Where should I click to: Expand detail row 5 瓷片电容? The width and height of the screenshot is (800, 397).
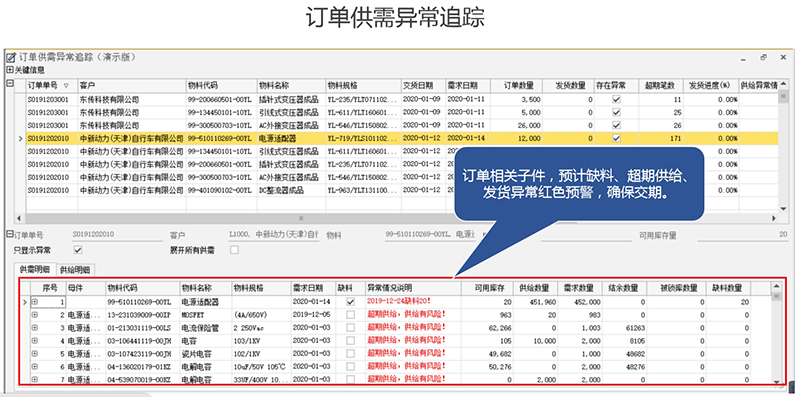click(x=35, y=354)
